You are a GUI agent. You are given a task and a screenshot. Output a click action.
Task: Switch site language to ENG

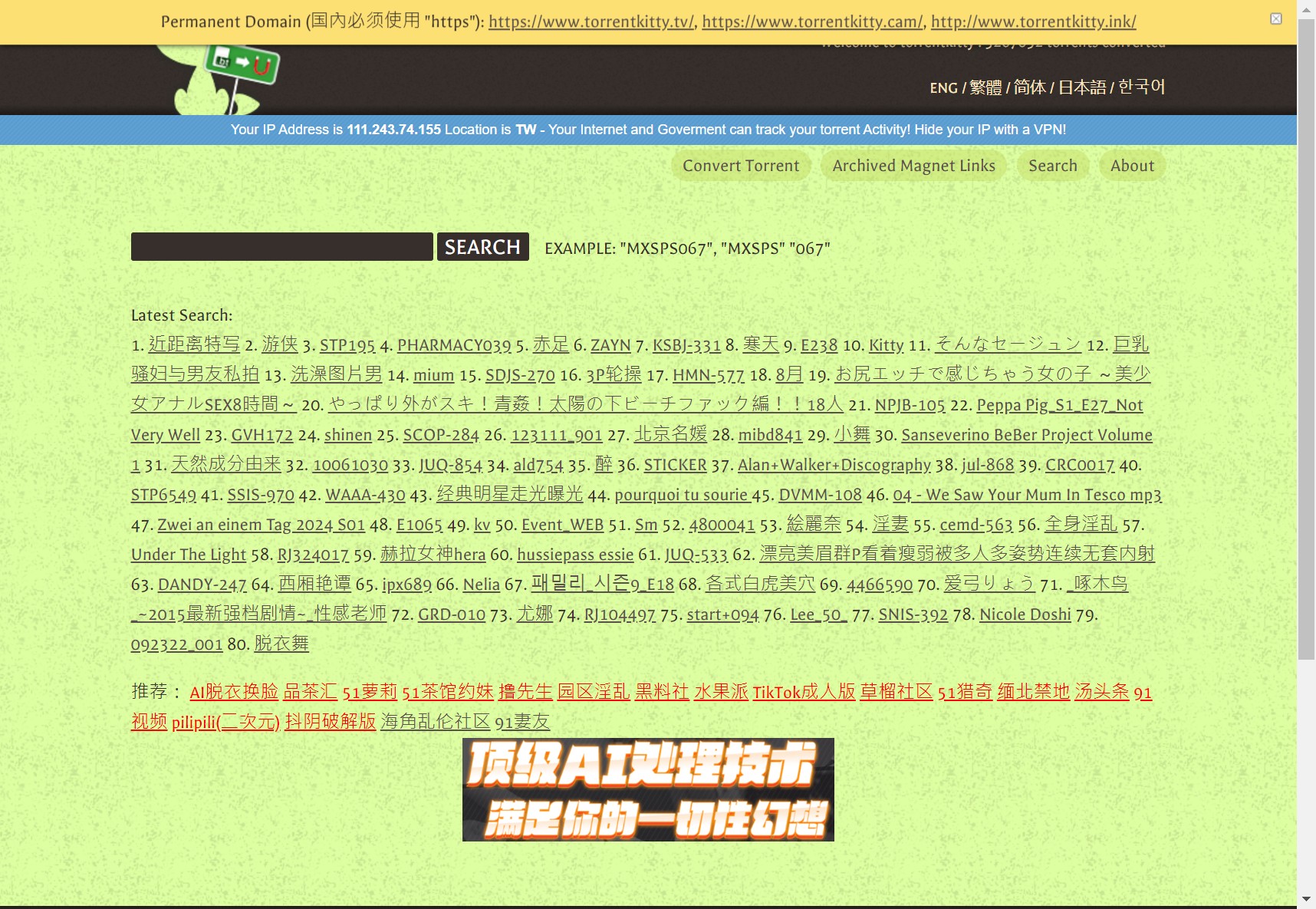(x=943, y=88)
